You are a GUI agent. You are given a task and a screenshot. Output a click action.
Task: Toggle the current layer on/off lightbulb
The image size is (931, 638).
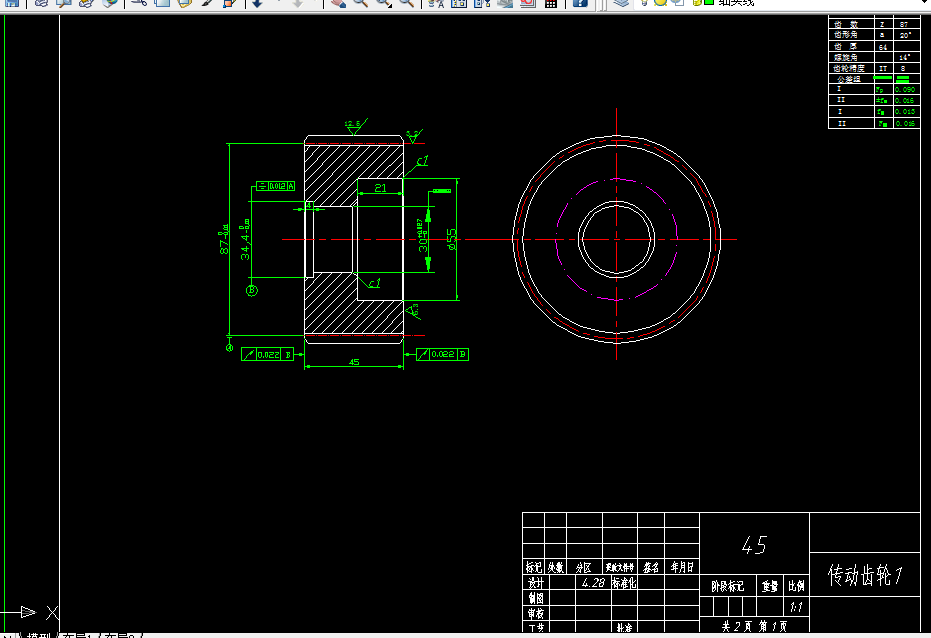click(645, 2)
